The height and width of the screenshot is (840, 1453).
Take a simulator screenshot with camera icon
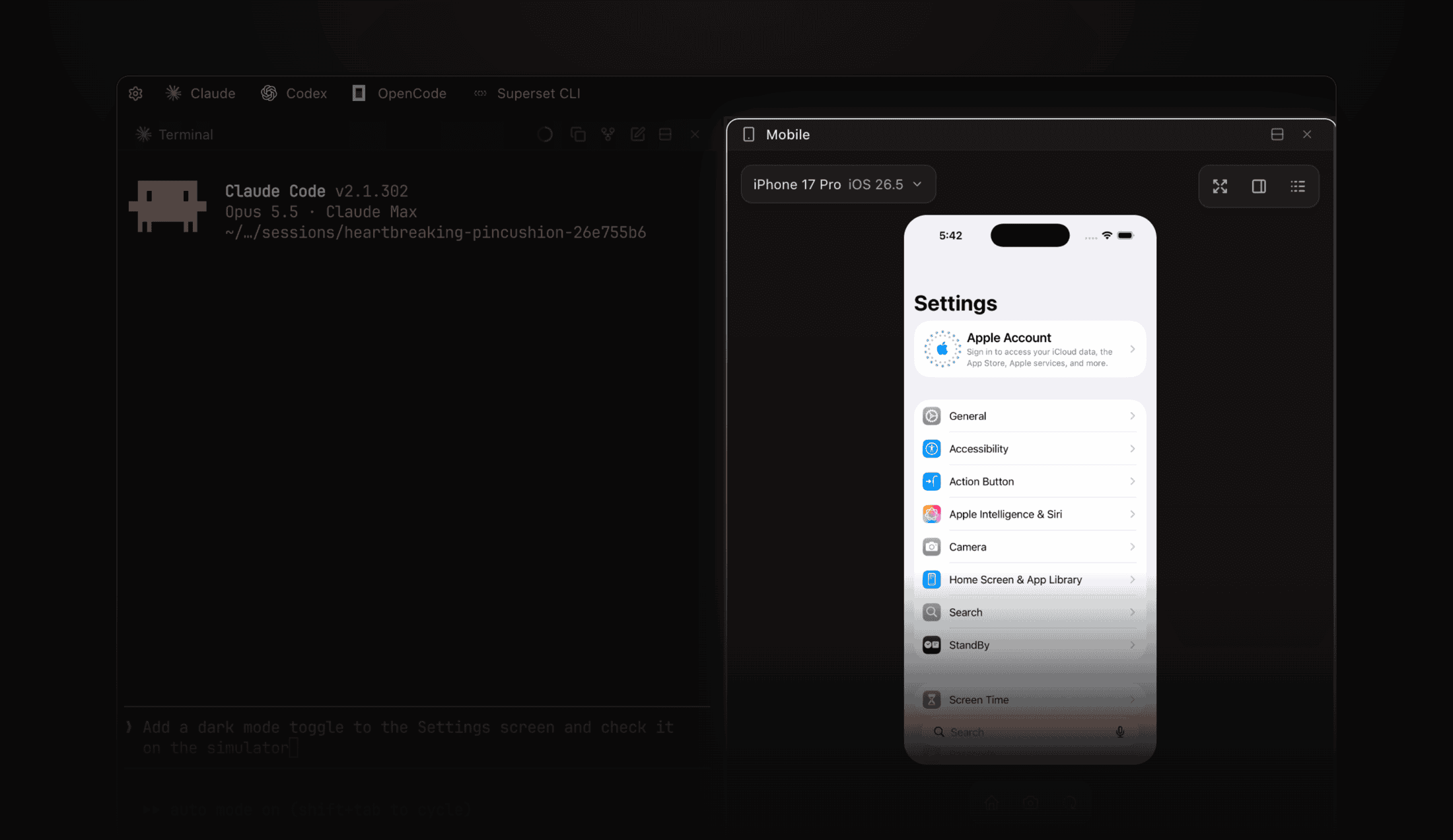point(1030,802)
